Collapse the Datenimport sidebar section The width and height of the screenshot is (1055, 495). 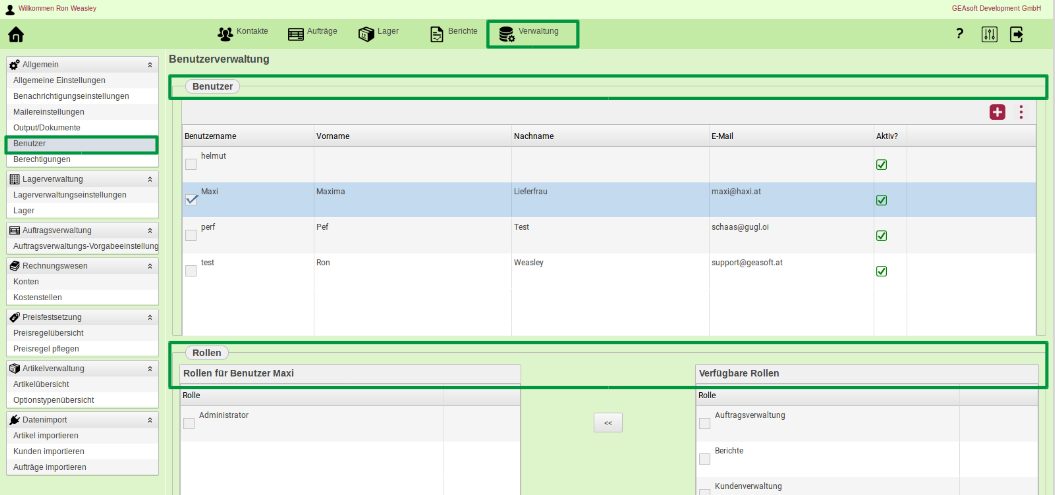pyautogui.click(x=150, y=420)
